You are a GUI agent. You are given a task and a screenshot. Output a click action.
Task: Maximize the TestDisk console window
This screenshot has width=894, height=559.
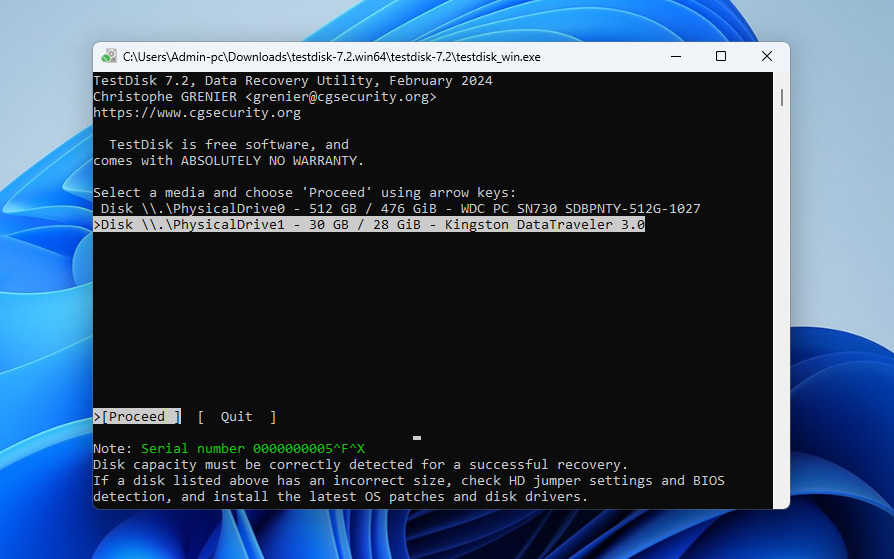point(721,56)
